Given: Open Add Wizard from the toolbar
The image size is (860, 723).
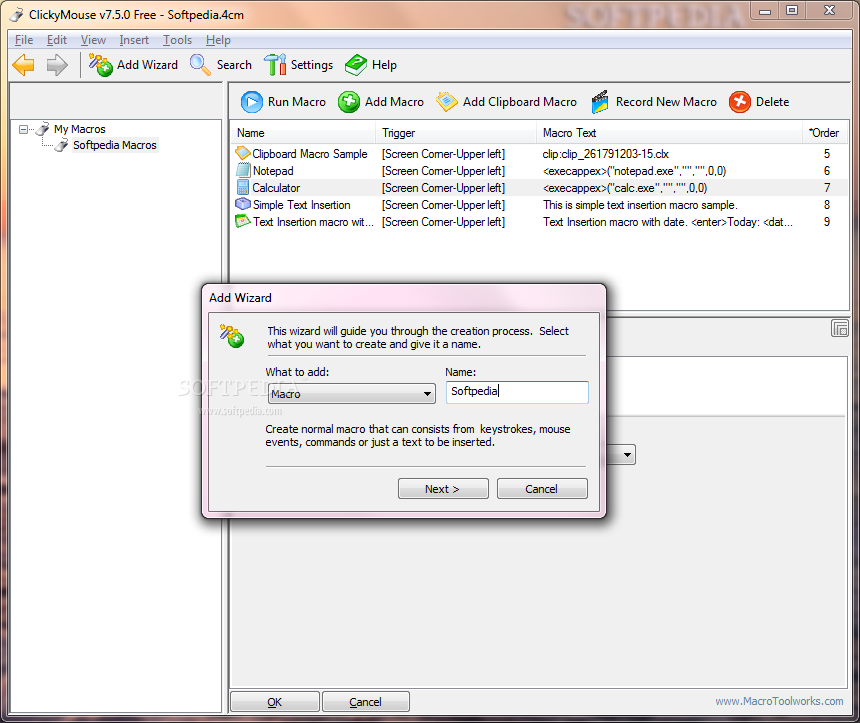Looking at the screenshot, I should (x=133, y=65).
